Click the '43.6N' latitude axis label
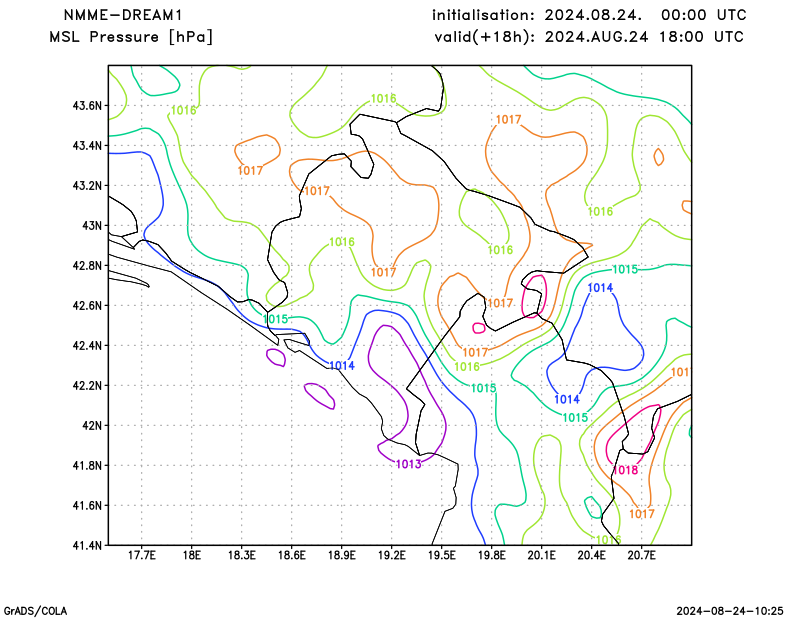This screenshot has height=618, width=800. tap(87, 106)
